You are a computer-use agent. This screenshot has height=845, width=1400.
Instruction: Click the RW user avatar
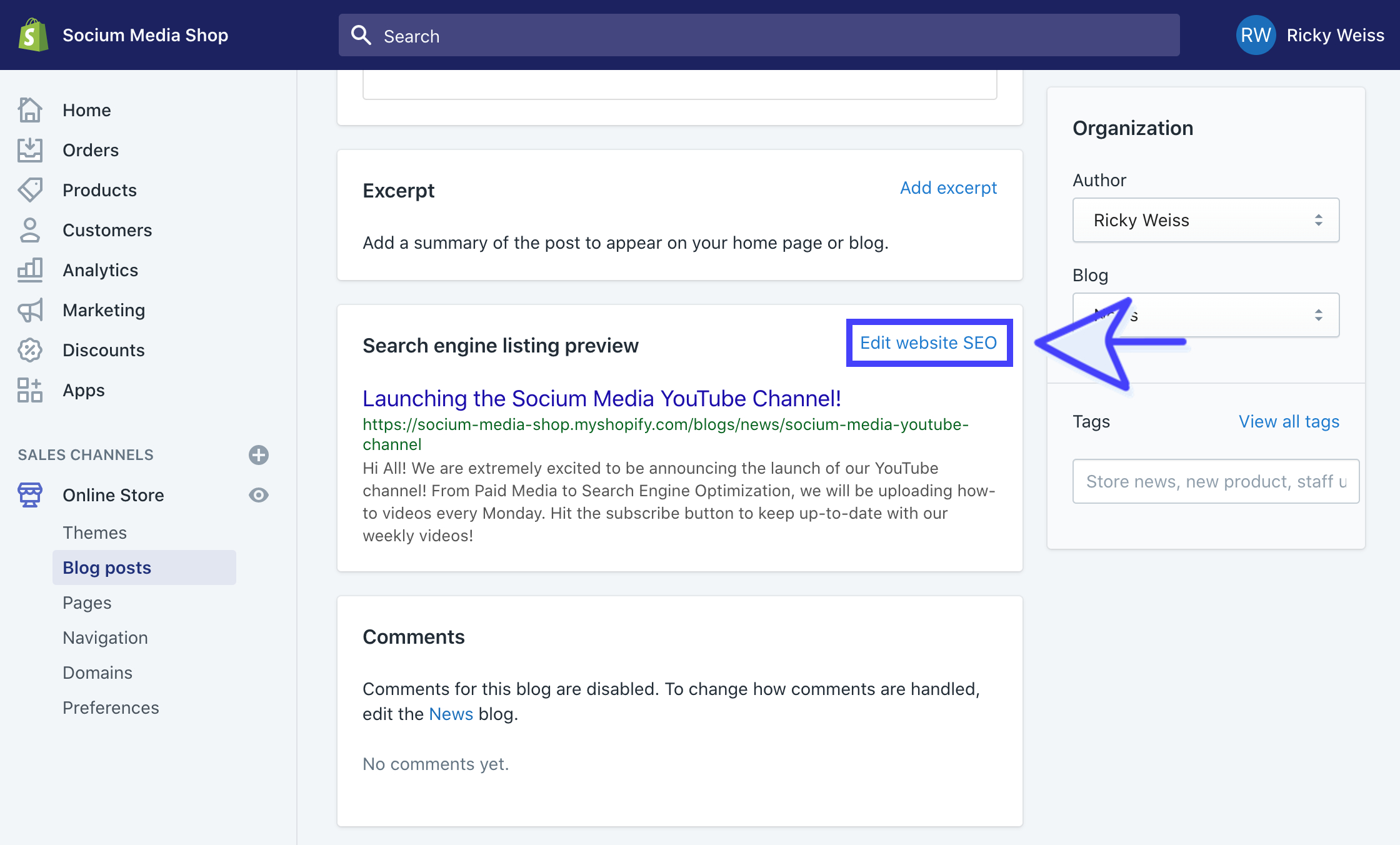(1255, 35)
